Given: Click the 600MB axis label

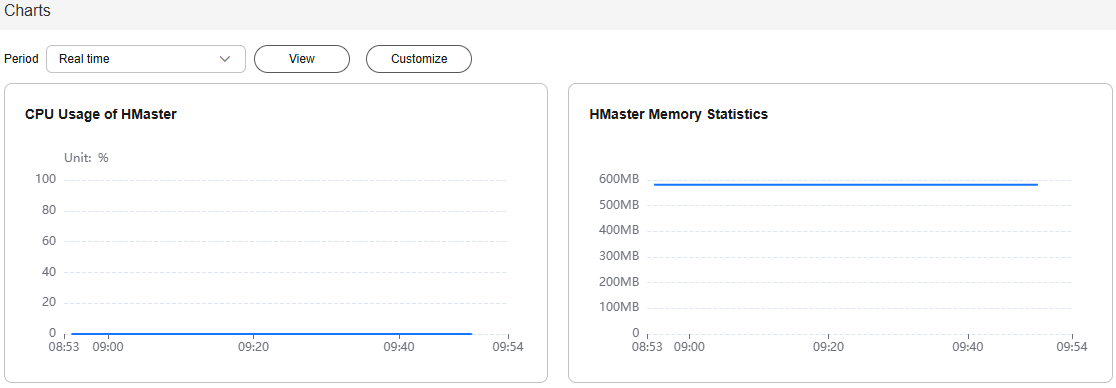Looking at the screenshot, I should [618, 179].
